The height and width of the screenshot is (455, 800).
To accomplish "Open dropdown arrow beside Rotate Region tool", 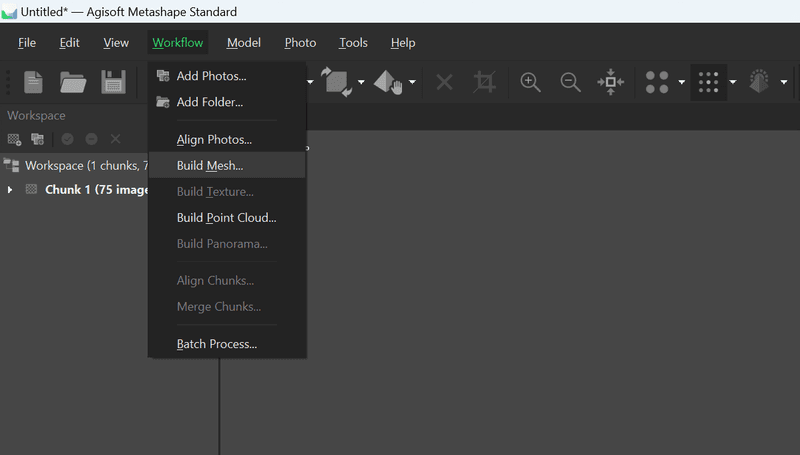I will (x=361, y=82).
